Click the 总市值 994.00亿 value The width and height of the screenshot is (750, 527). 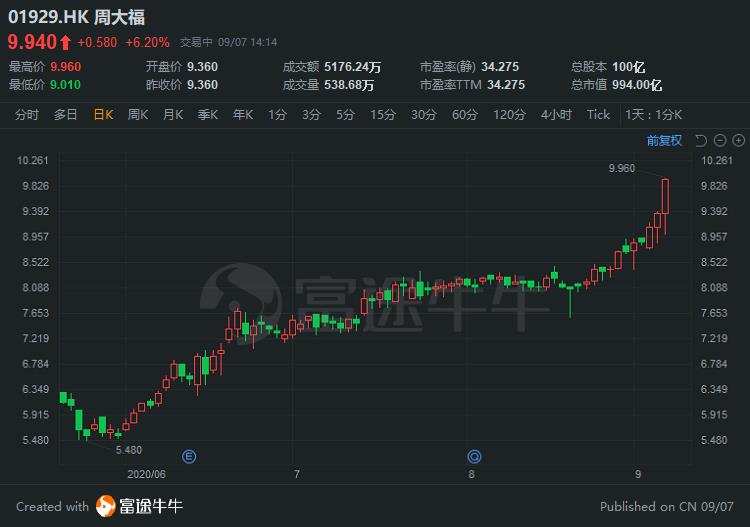click(637, 85)
